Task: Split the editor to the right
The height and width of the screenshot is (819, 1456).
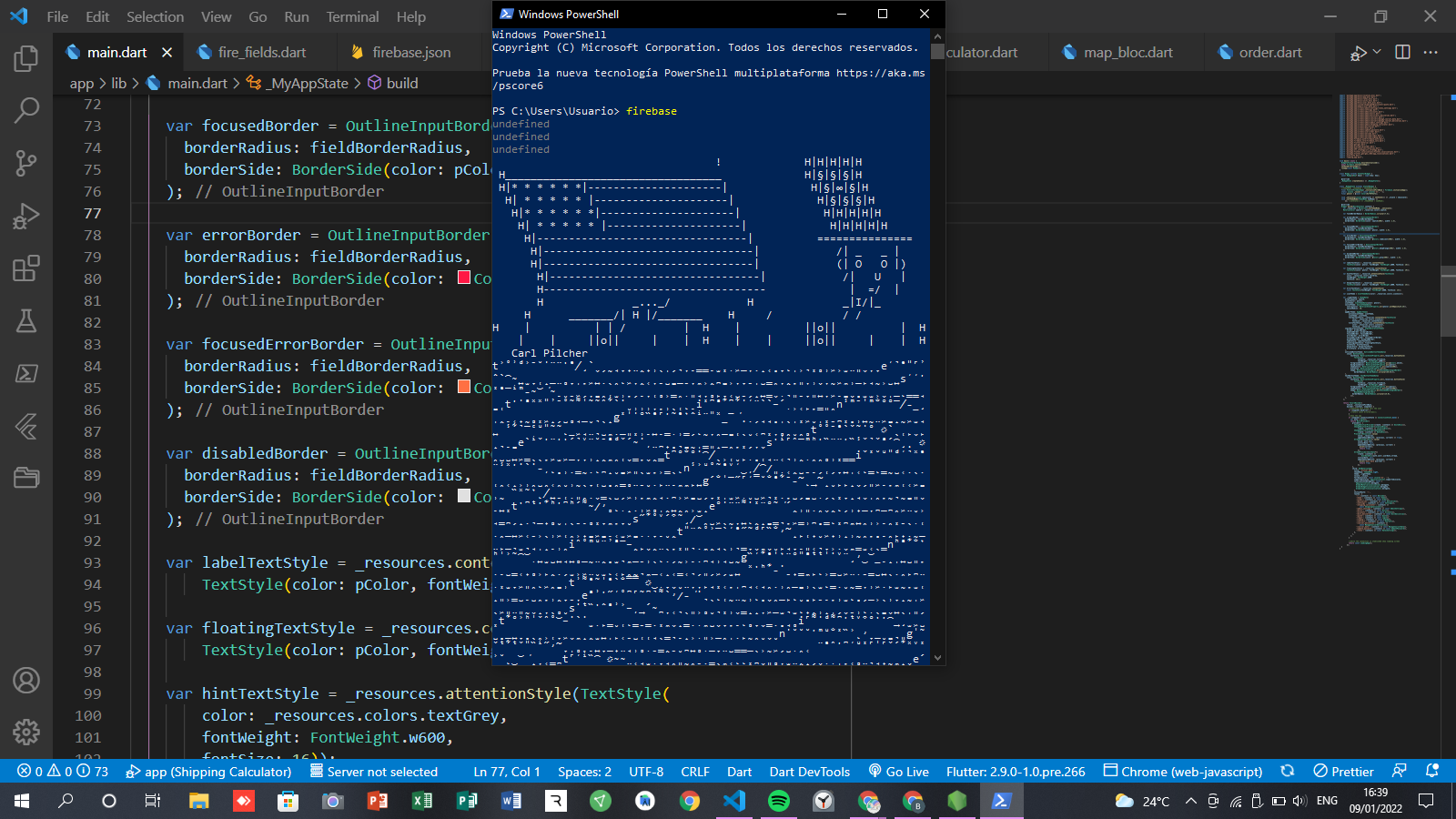Action: pos(1402,52)
